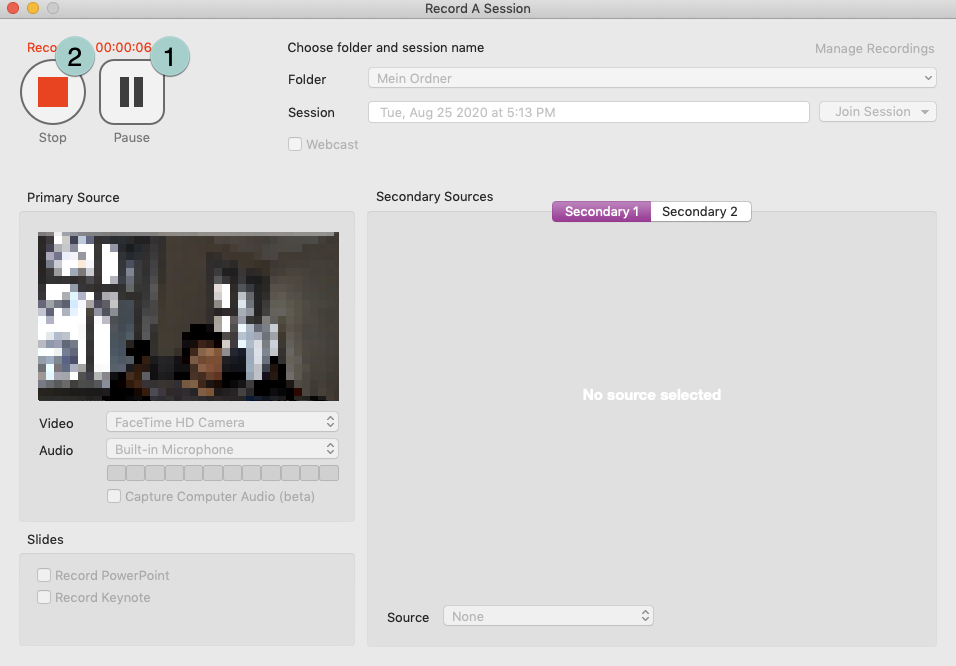This screenshot has height=666, width=956.
Task: Open the Folder dropdown showing Mein Ordner
Action: [652, 78]
